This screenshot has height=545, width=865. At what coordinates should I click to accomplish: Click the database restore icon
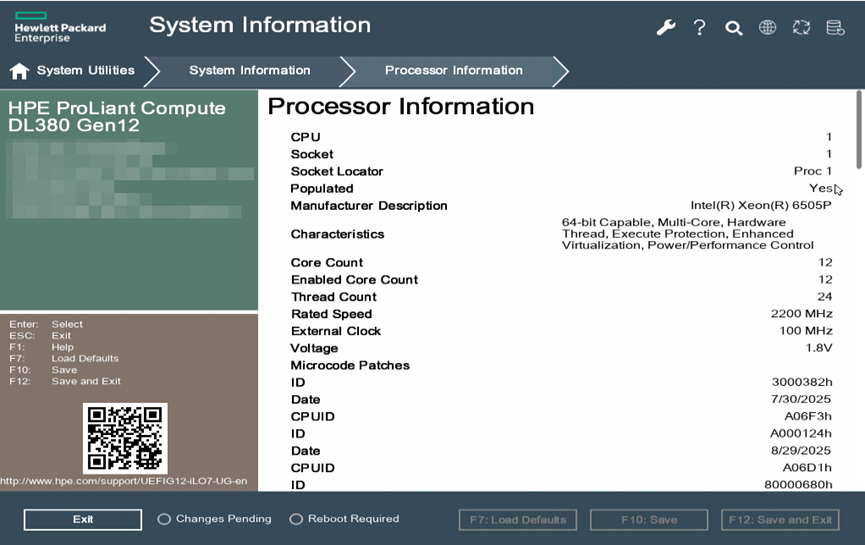click(835, 28)
